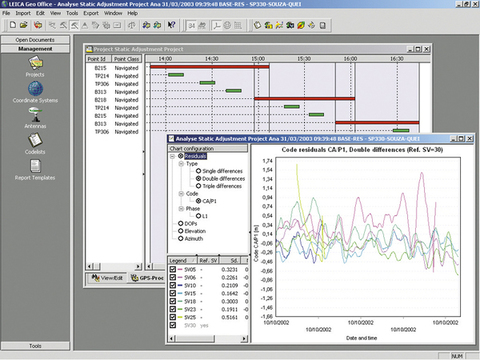This screenshot has width=480, height=360.
Task: Collapse the Residuals tree node
Action: 172,156
